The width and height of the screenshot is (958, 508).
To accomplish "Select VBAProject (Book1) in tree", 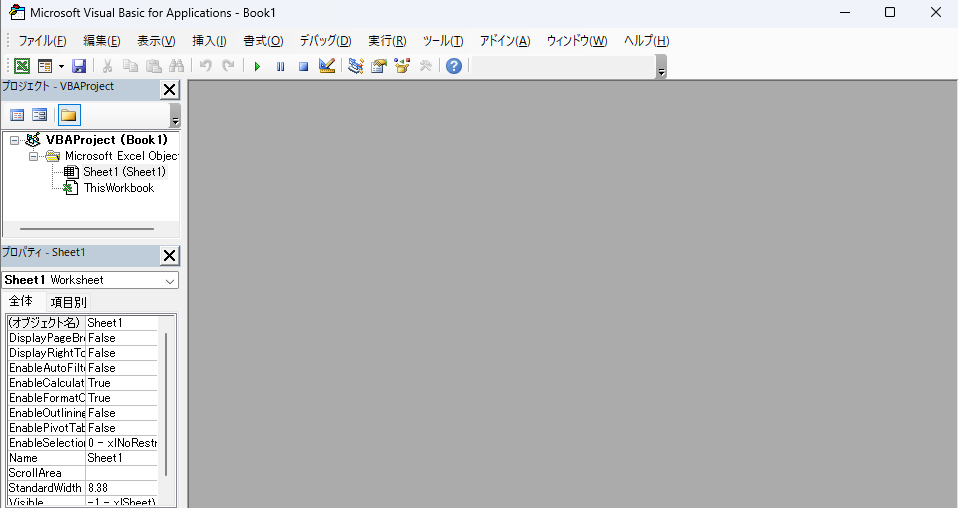I will pos(106,139).
